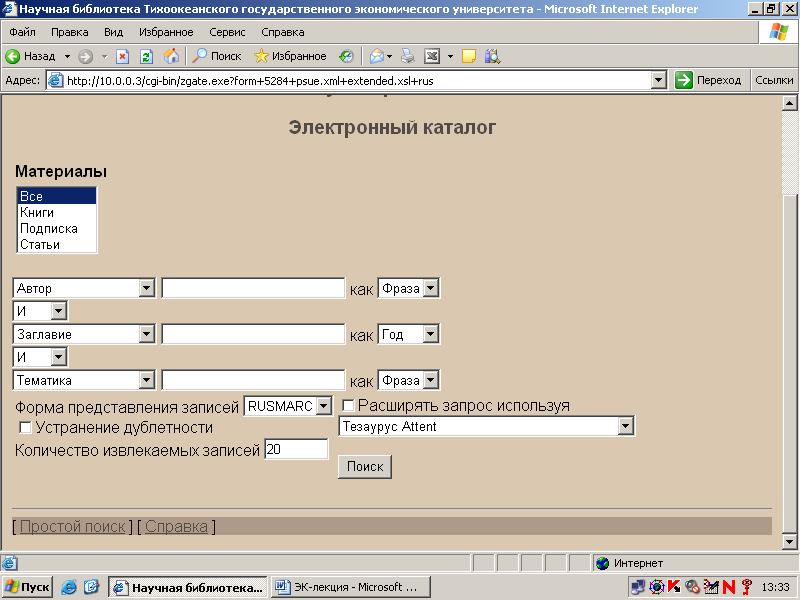Open the Файл menu
This screenshot has height=600, width=800.
tap(22, 32)
